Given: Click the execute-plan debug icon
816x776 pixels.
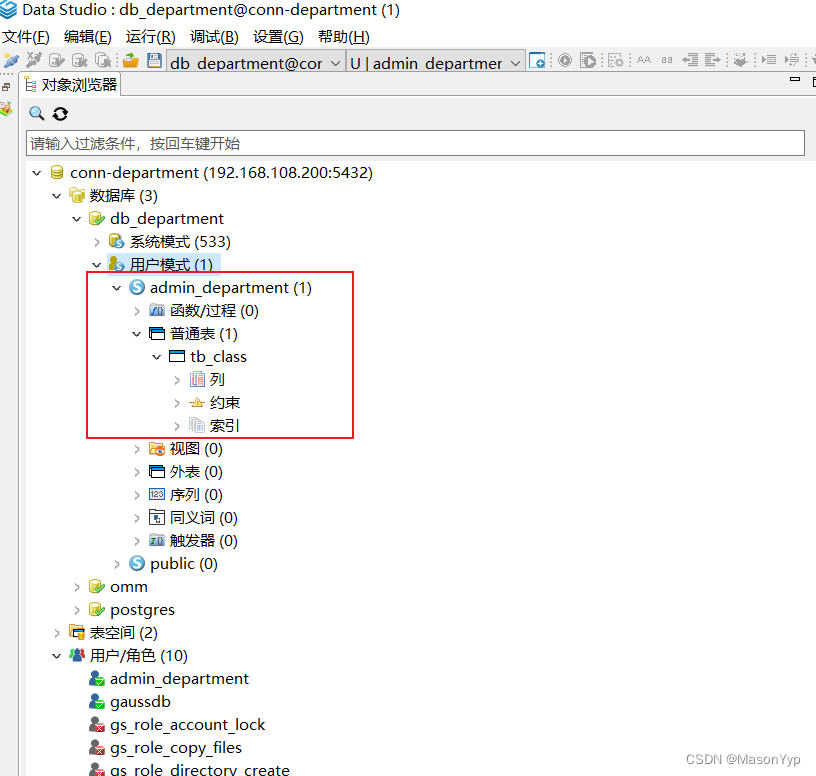Looking at the screenshot, I should (x=589, y=60).
